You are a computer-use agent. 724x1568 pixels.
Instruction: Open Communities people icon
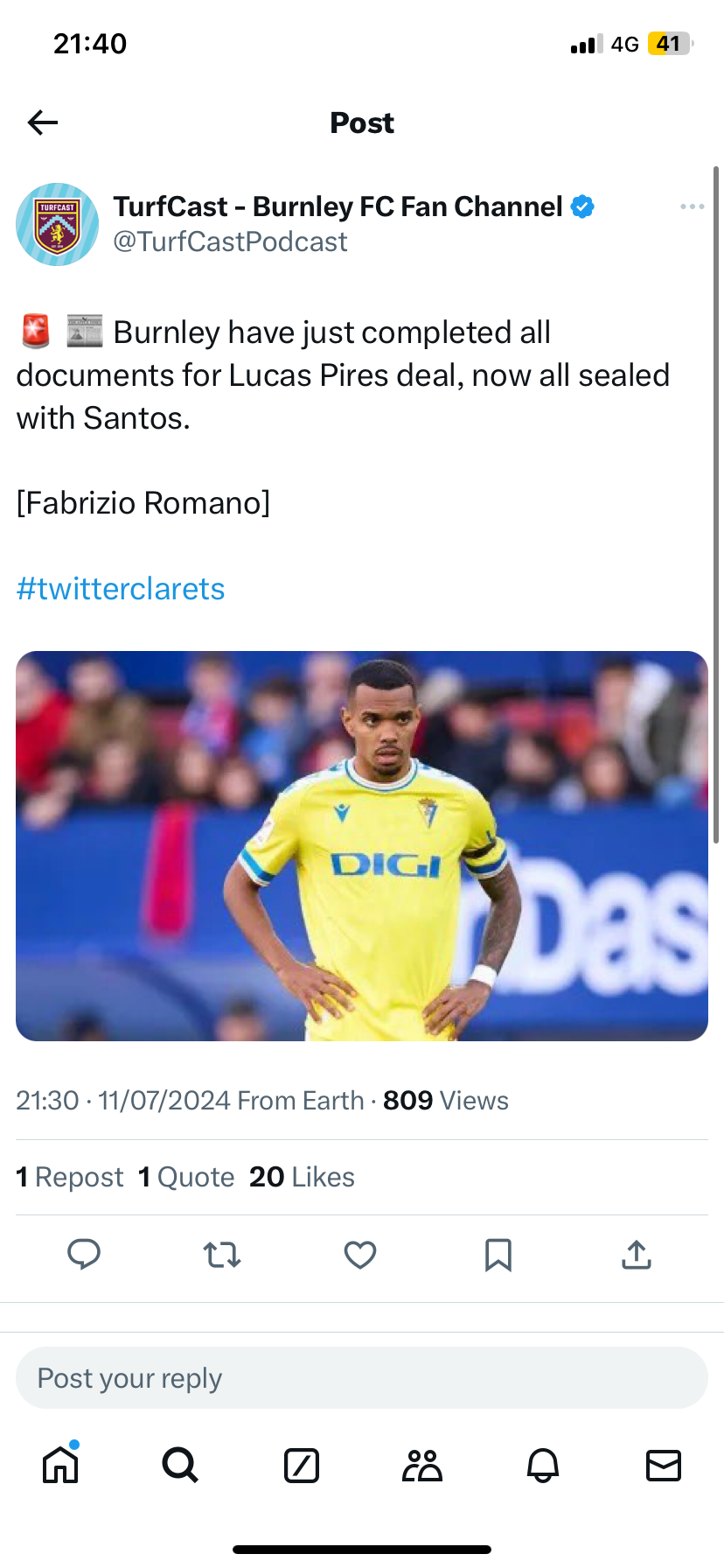pos(422,1465)
